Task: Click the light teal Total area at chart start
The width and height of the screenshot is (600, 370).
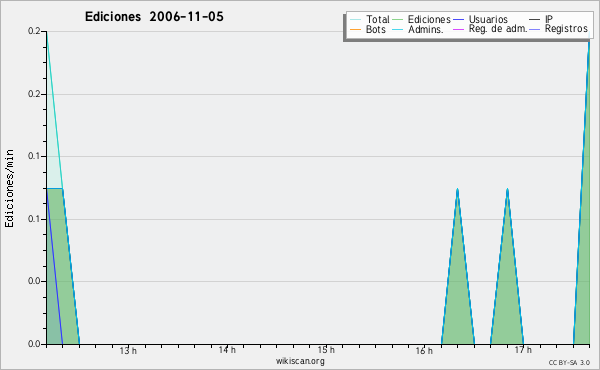Action: [51, 153]
